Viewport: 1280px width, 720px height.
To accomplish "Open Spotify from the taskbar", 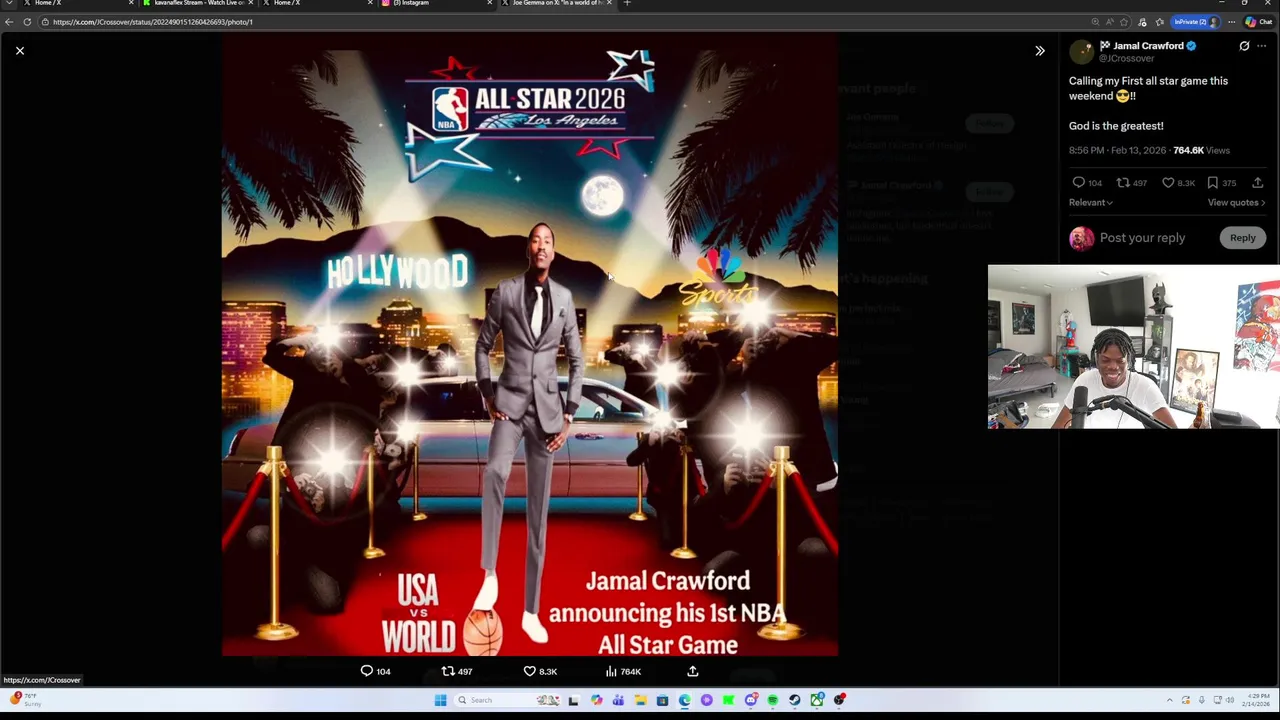I will [x=772, y=700].
